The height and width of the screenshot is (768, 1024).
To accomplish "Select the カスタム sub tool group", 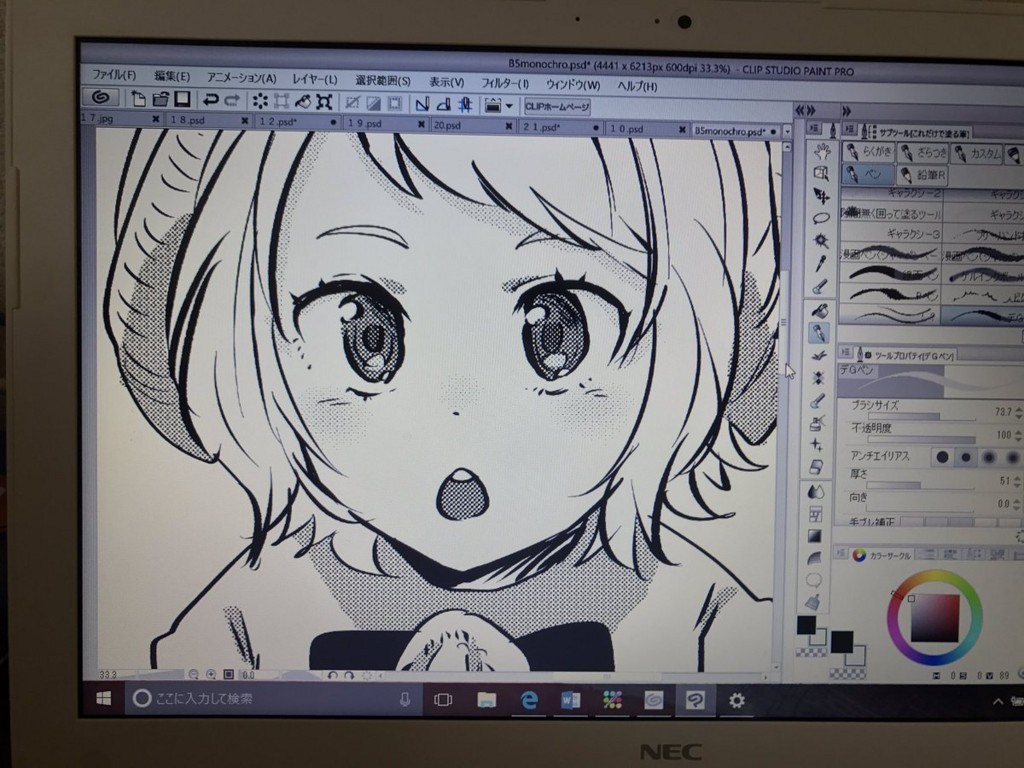I will pyautogui.click(x=977, y=155).
